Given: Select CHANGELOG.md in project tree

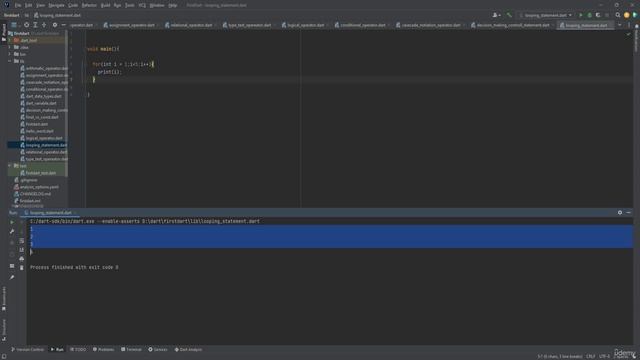Looking at the screenshot, I should [32, 194].
